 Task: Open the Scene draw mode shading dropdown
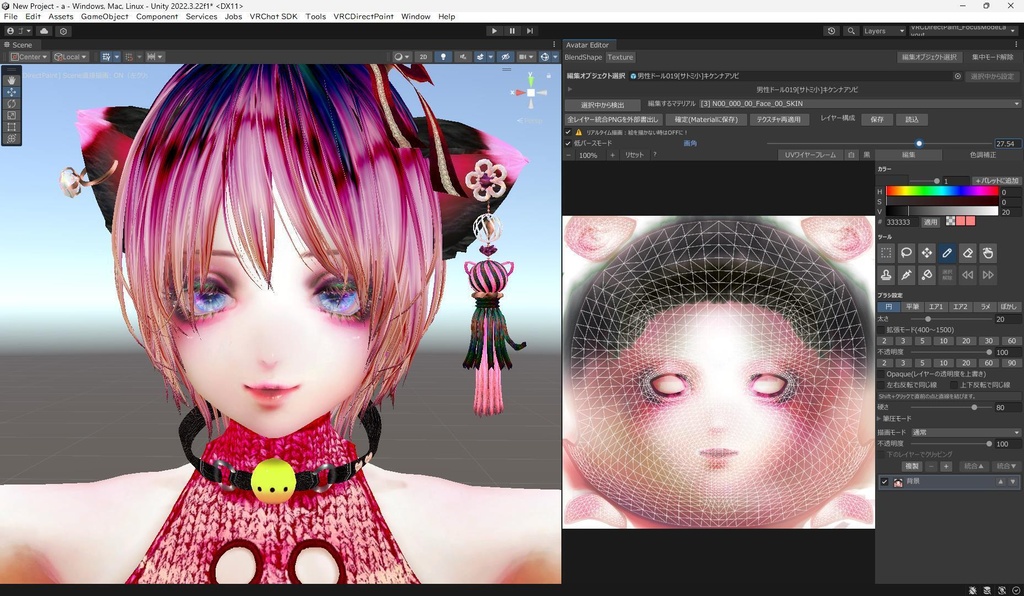(402, 57)
